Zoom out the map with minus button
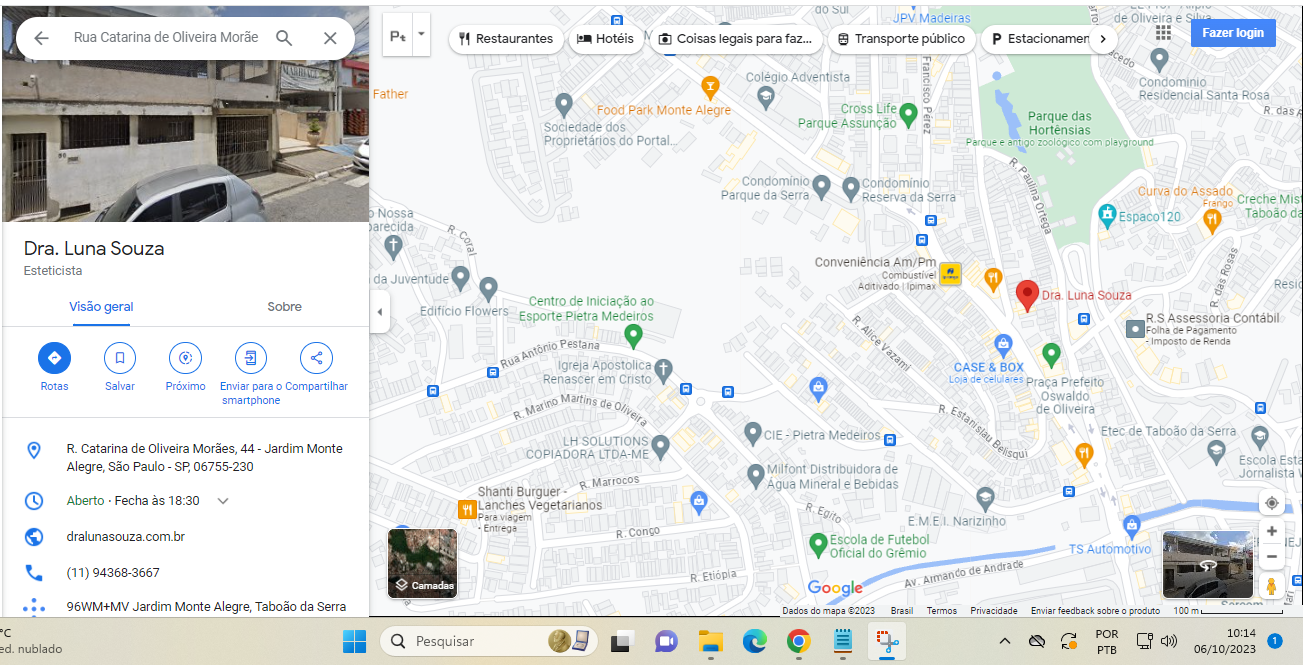 tap(1271, 557)
